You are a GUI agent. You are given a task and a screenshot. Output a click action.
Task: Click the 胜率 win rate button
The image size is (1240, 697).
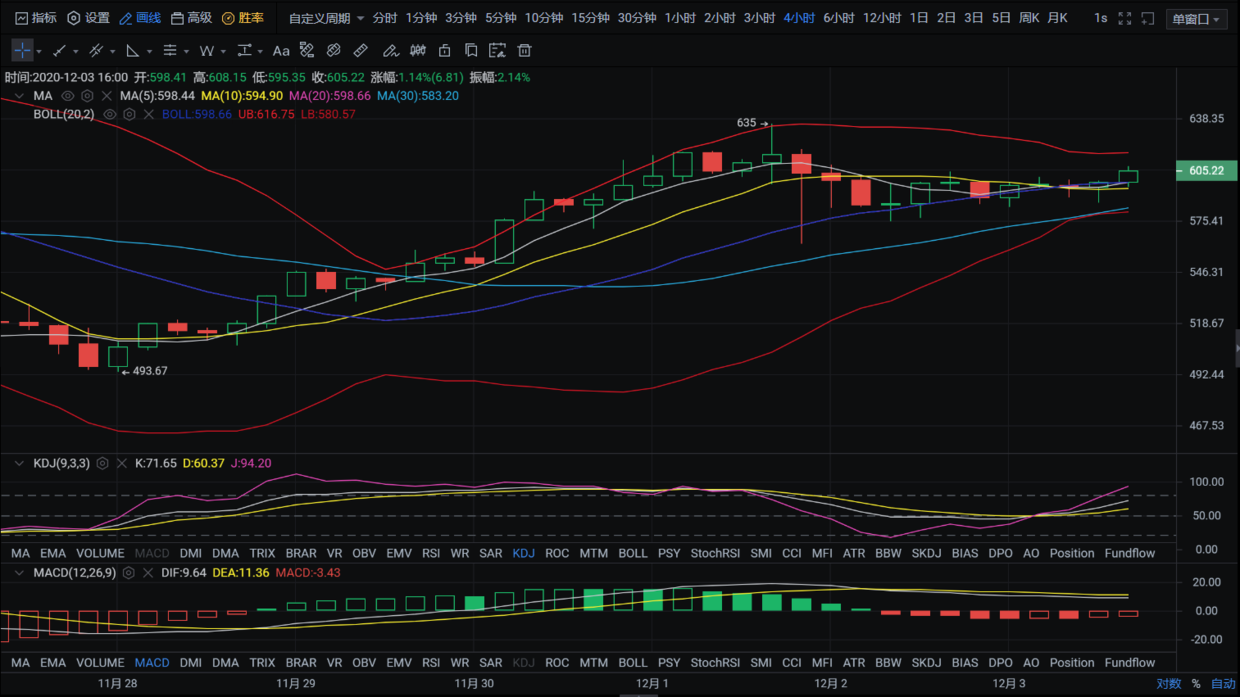(x=243, y=18)
